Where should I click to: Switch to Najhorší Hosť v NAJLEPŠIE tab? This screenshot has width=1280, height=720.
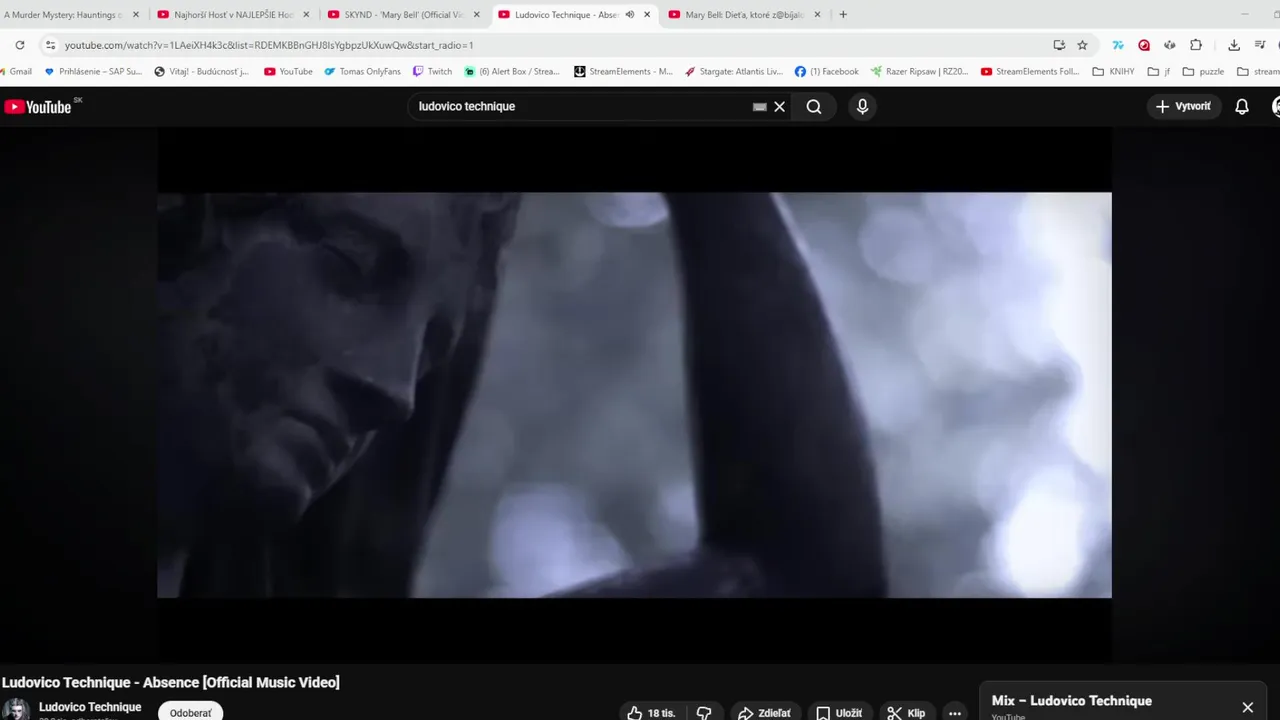[x=232, y=15]
